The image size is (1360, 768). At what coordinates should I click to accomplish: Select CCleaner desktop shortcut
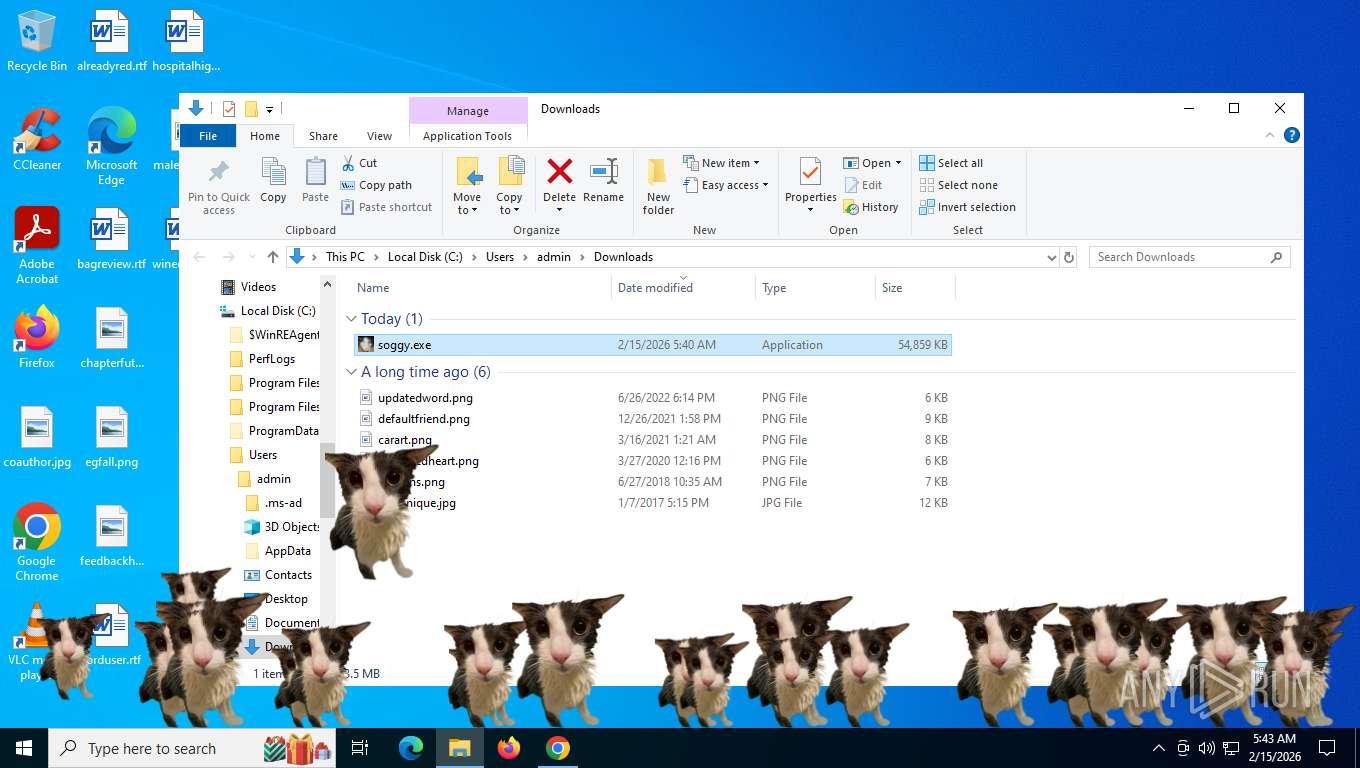37,139
